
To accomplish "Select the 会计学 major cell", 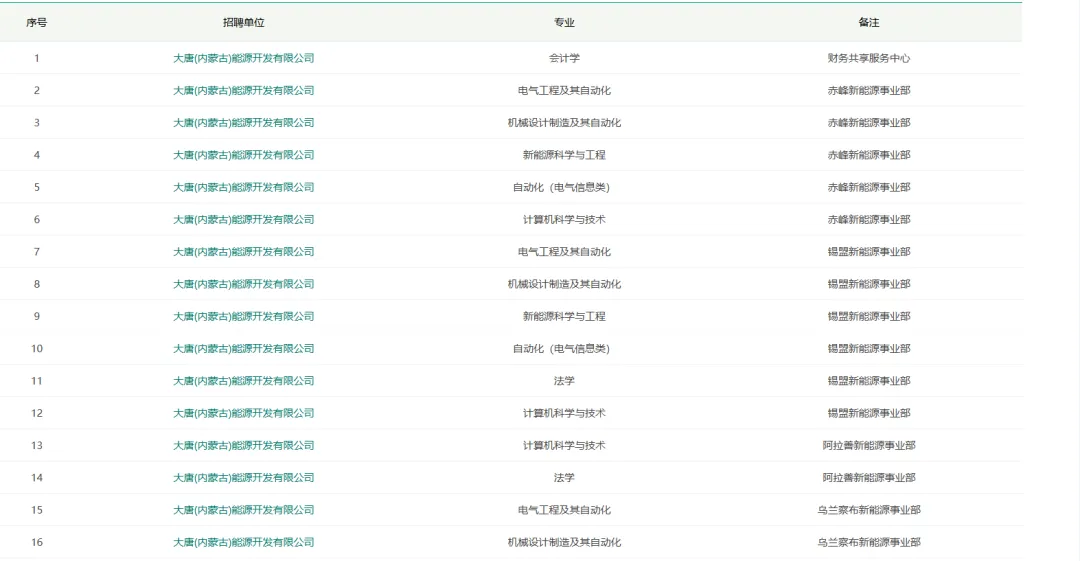I will [564, 58].
